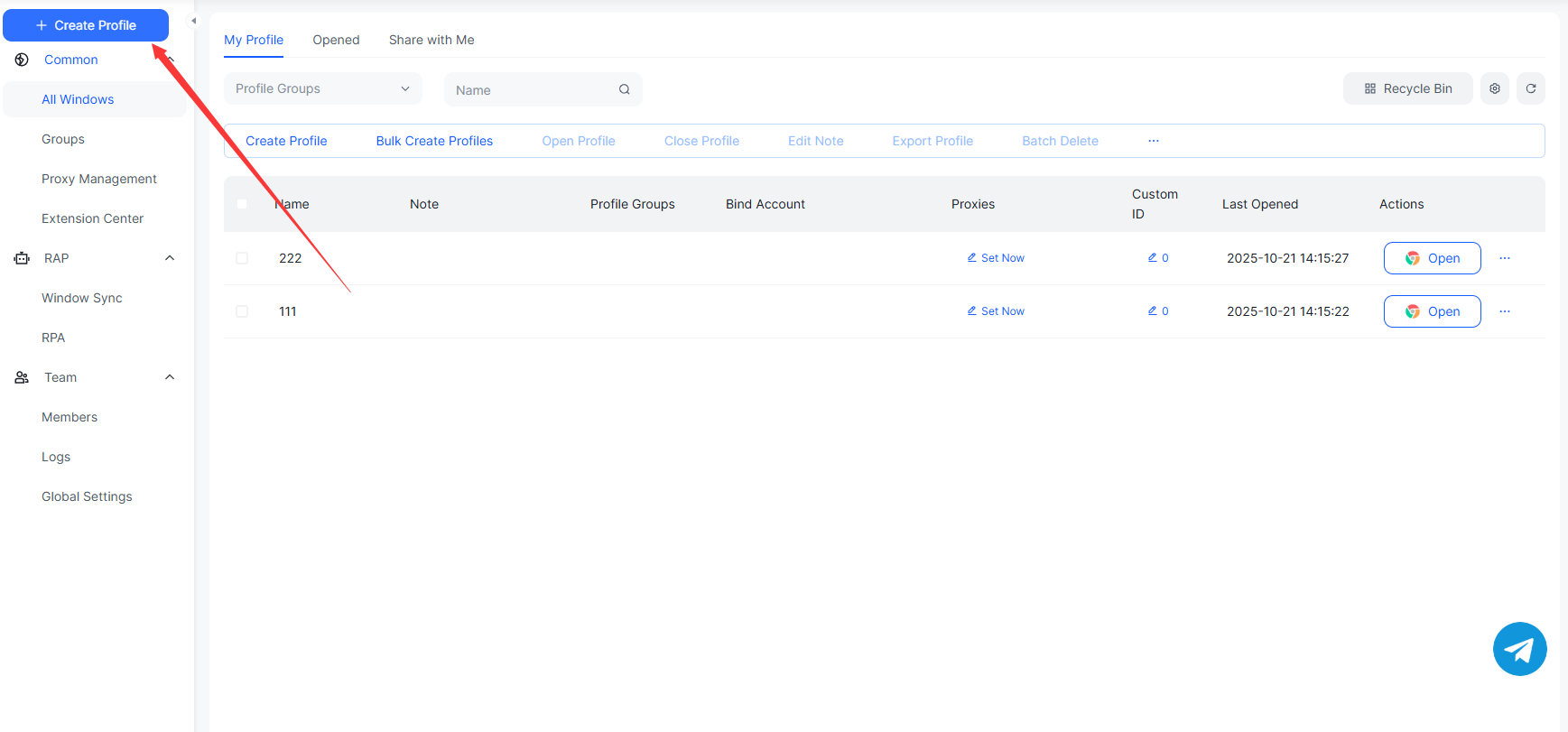Click Set Now proxy link for profile 111
1568x732 pixels.
(996, 311)
